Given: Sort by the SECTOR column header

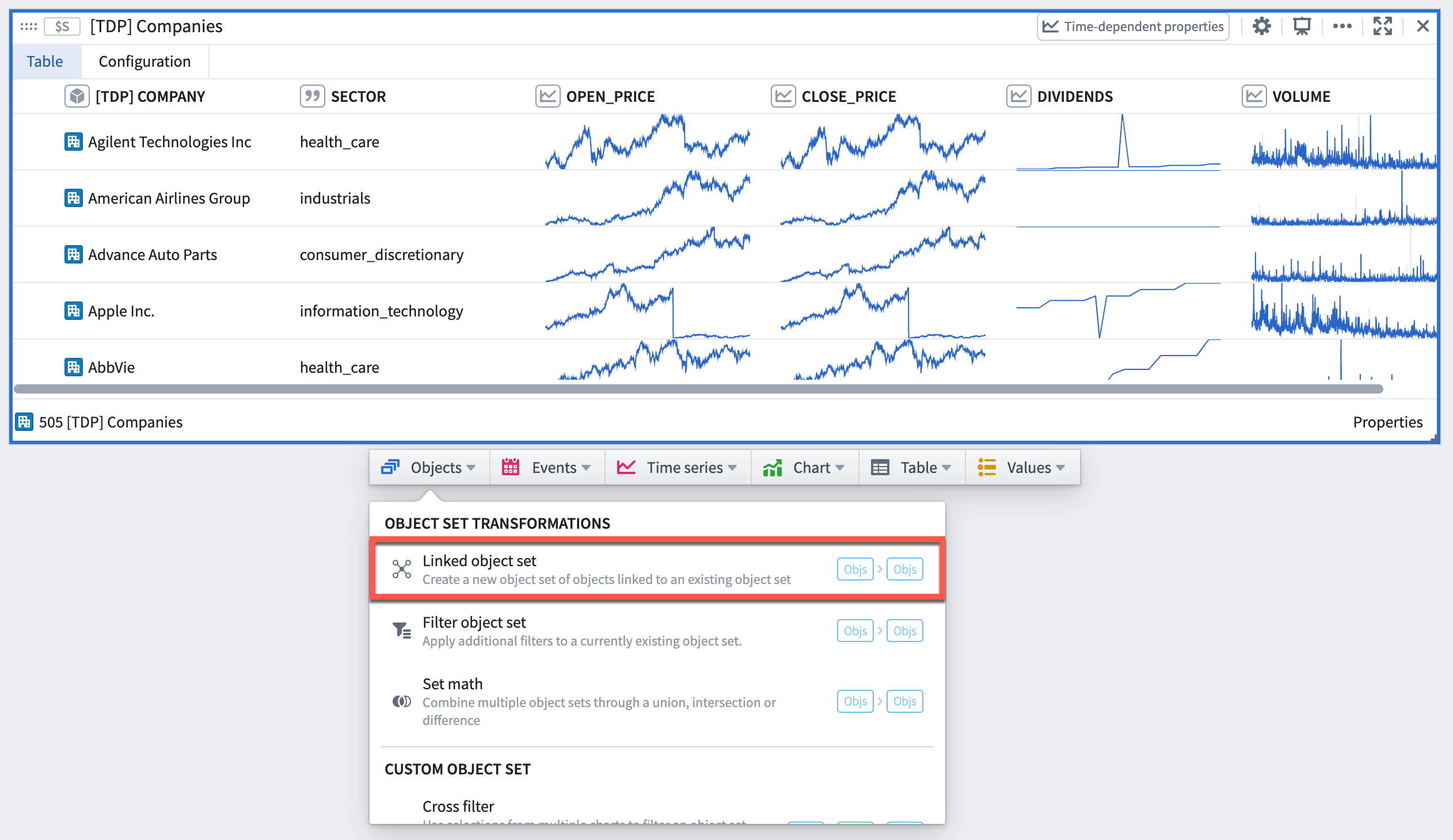Looking at the screenshot, I should click(358, 96).
